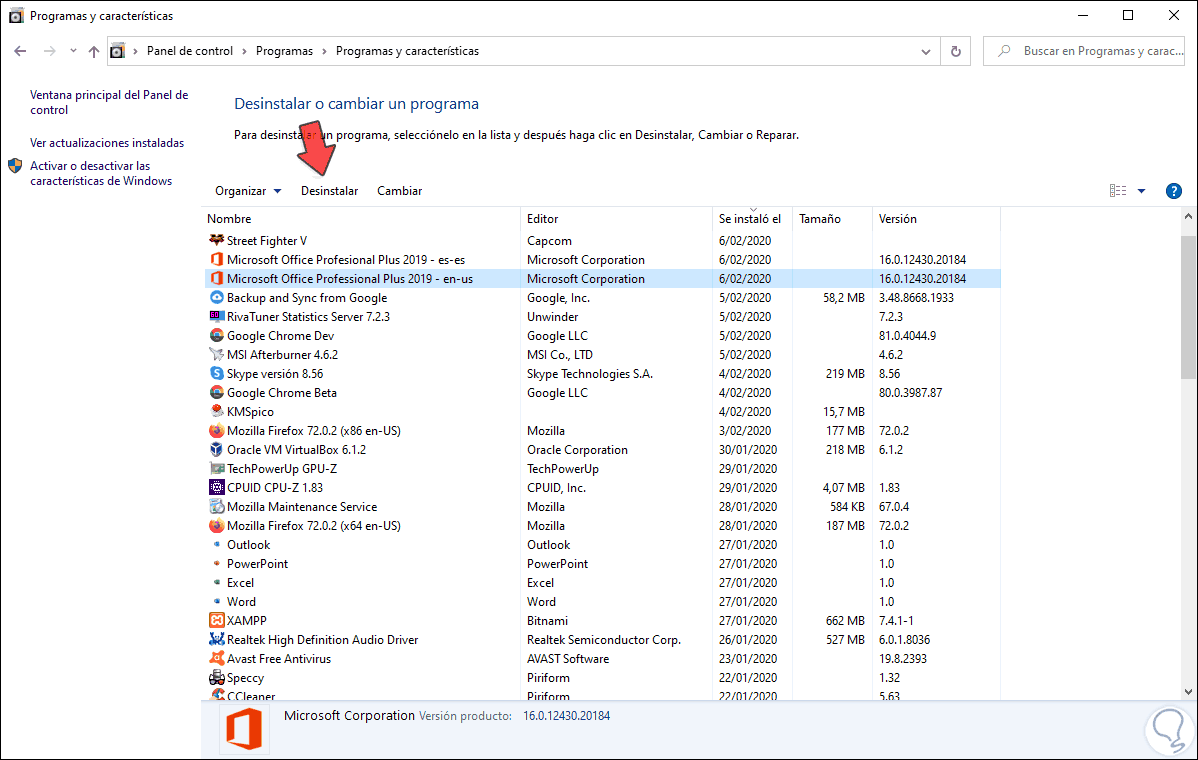The image size is (1198, 760).
Task: Go up one level with up arrow
Action: click(x=93, y=51)
